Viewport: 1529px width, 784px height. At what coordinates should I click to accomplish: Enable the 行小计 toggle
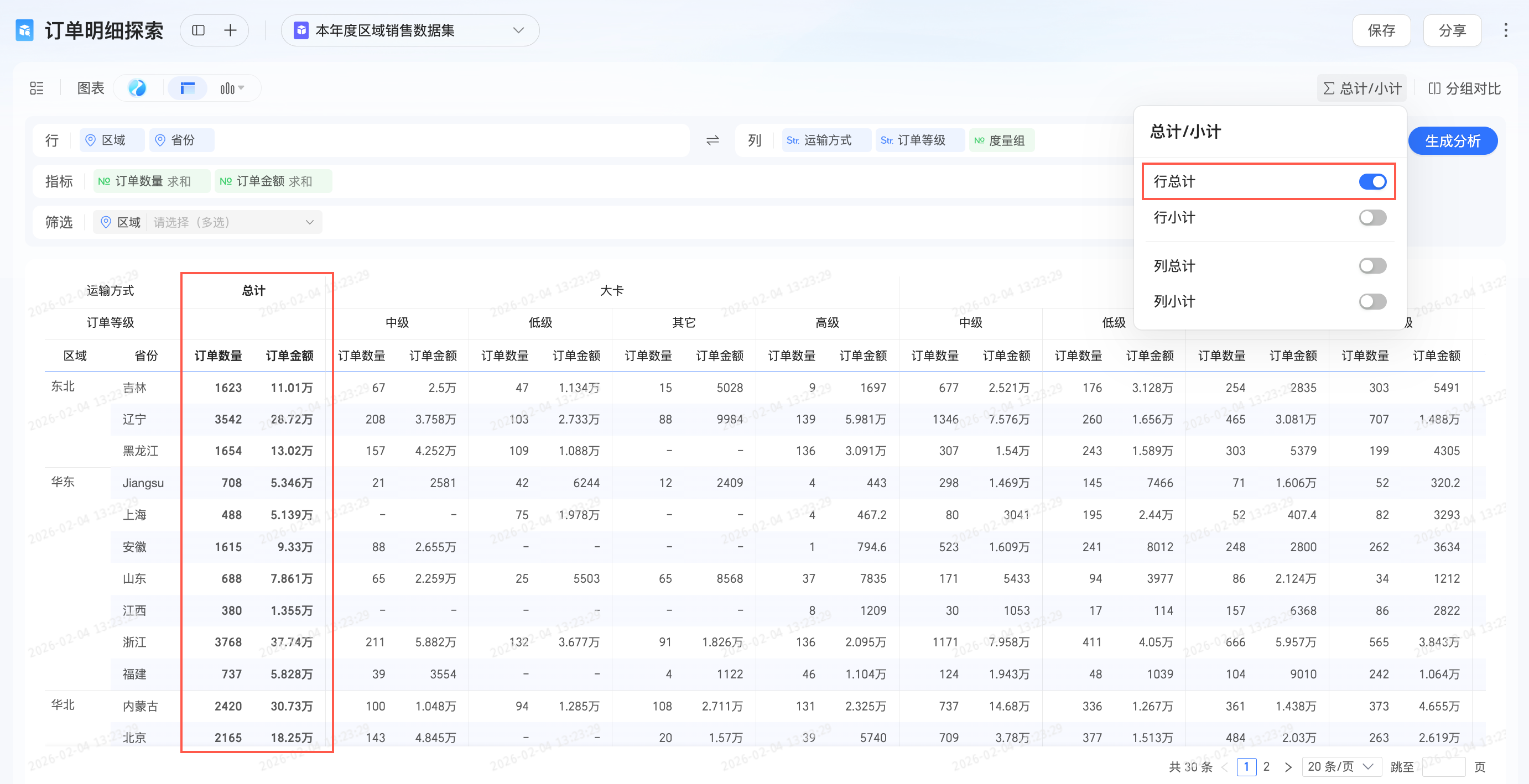1372,218
